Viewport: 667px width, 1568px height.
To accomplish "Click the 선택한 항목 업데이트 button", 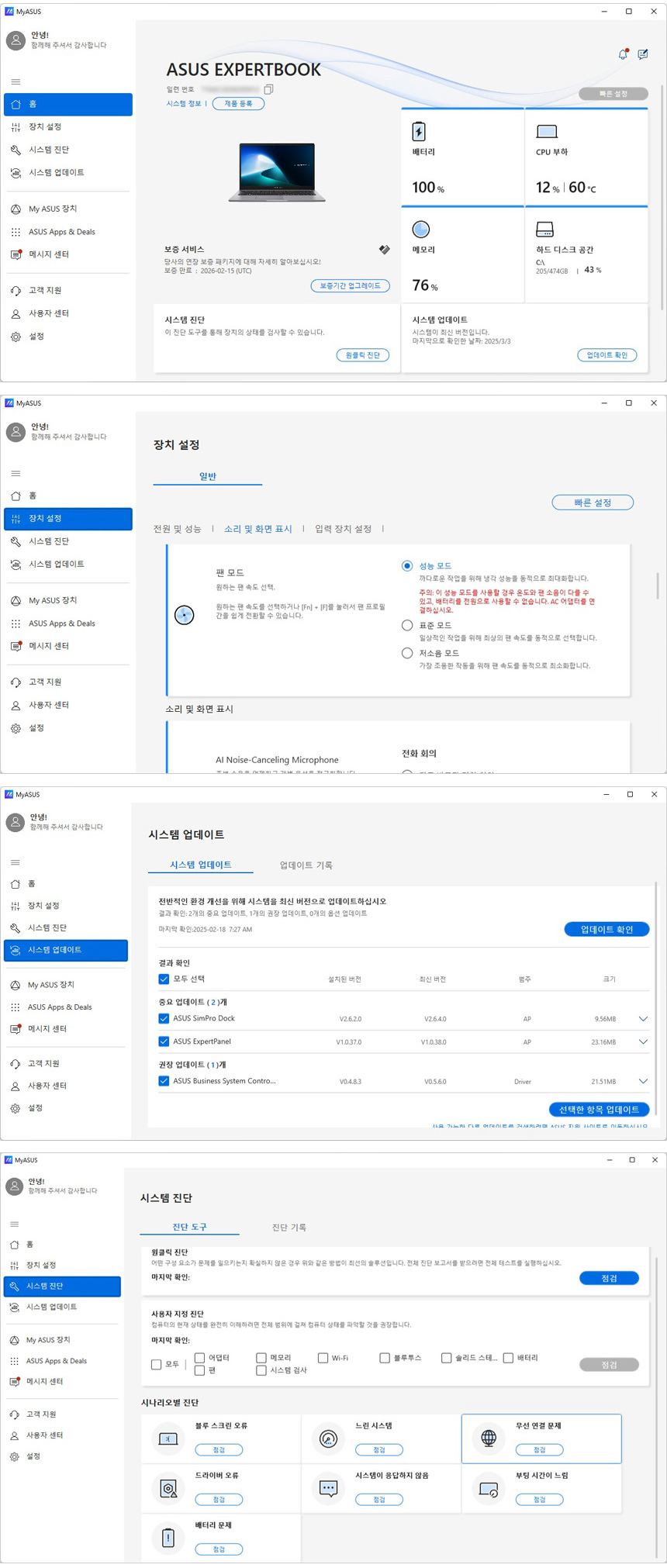I will 599,1110.
